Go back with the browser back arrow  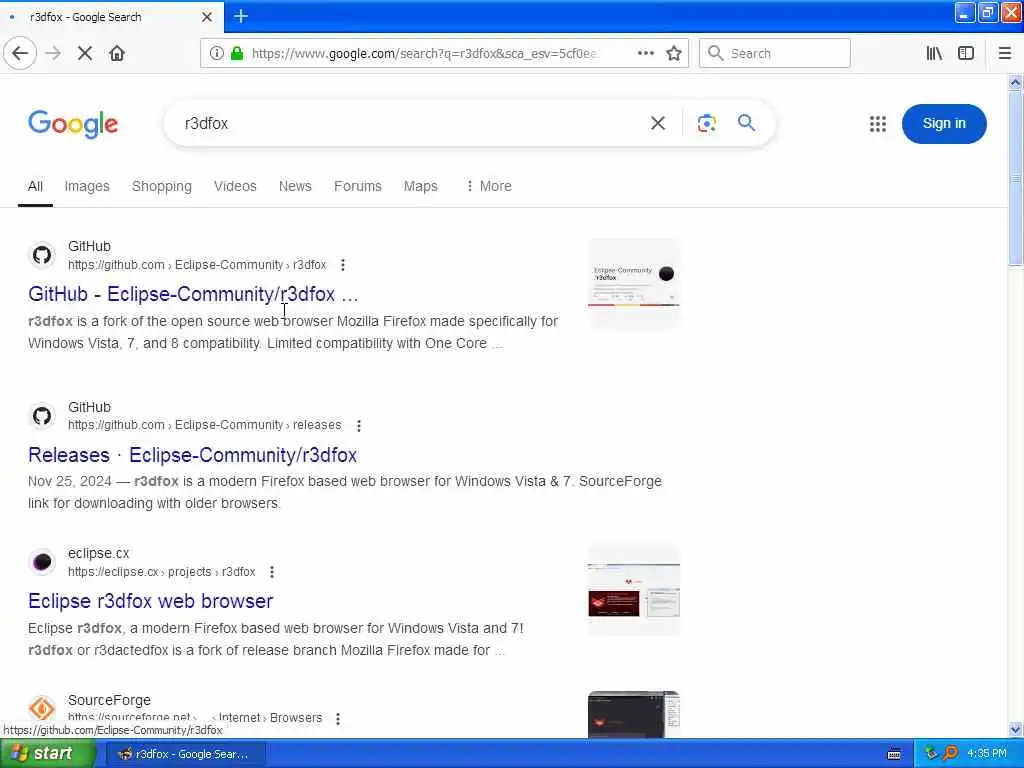(20, 54)
